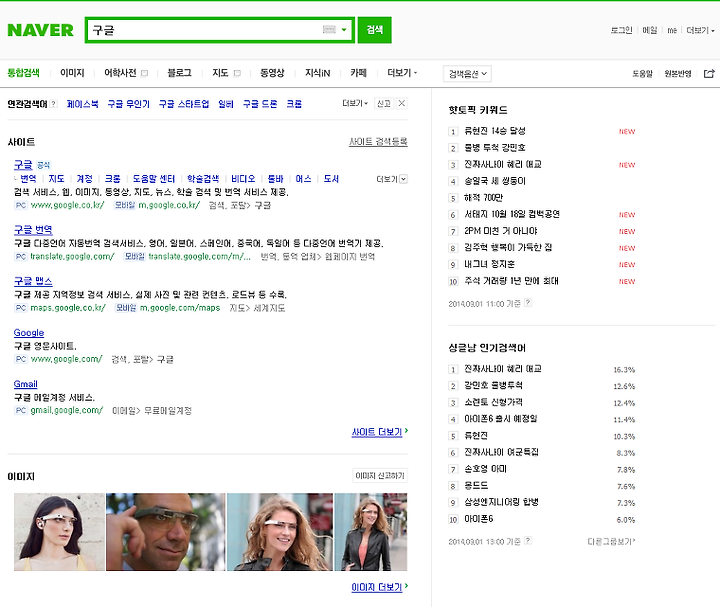This screenshot has width=720, height=607.
Task: Open the 메일 mail link in header
Action: coord(650,30)
